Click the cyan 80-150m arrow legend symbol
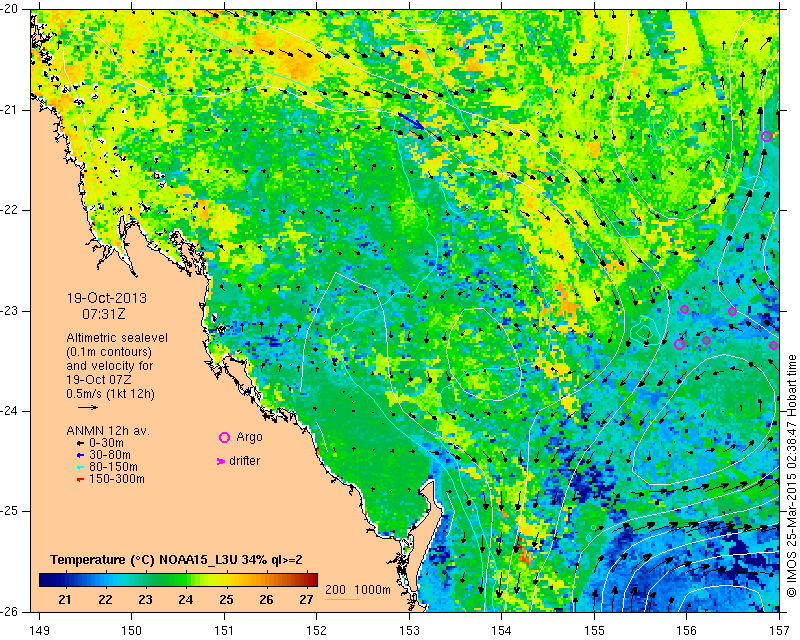 [x=80, y=467]
